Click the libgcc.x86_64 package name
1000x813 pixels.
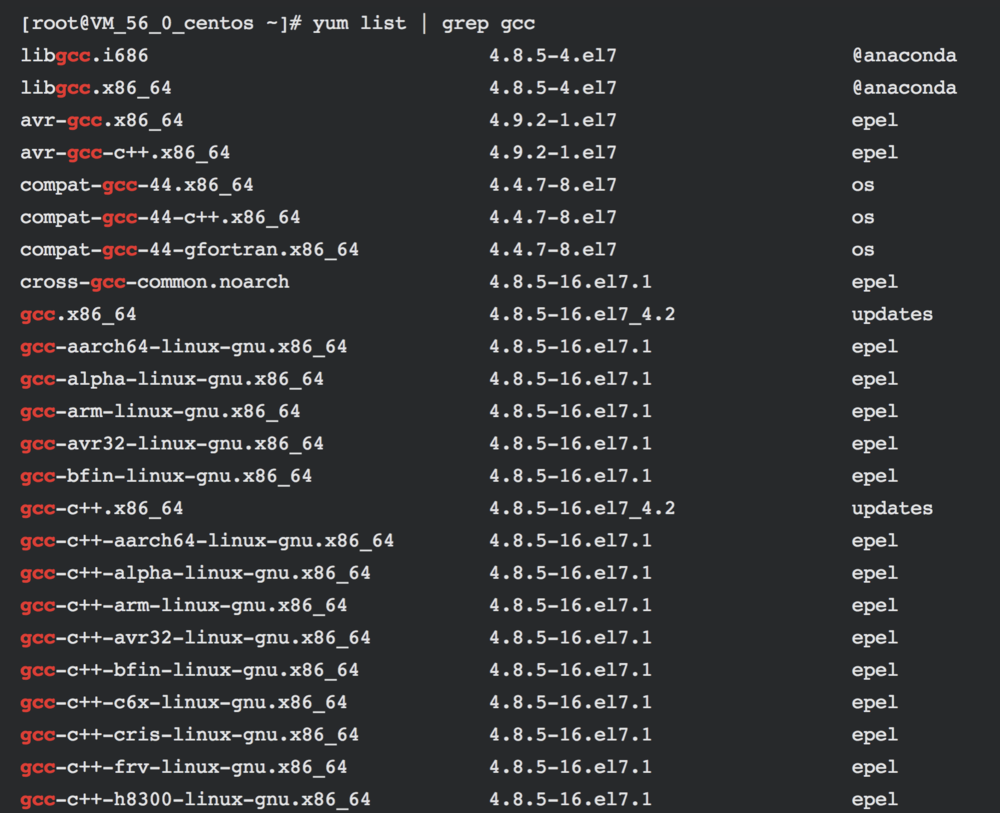tap(96, 88)
